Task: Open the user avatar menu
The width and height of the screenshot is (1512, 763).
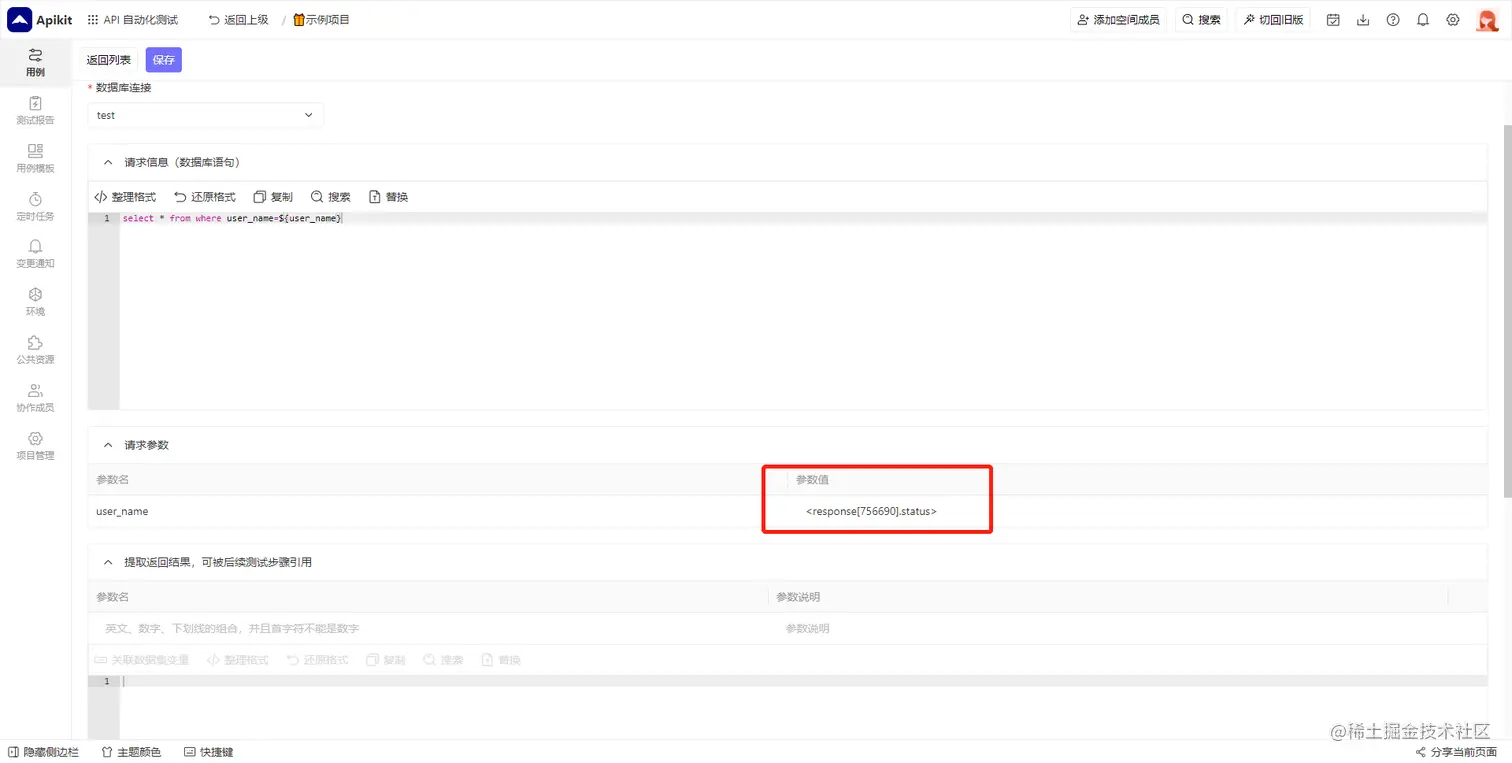Action: tap(1487, 20)
